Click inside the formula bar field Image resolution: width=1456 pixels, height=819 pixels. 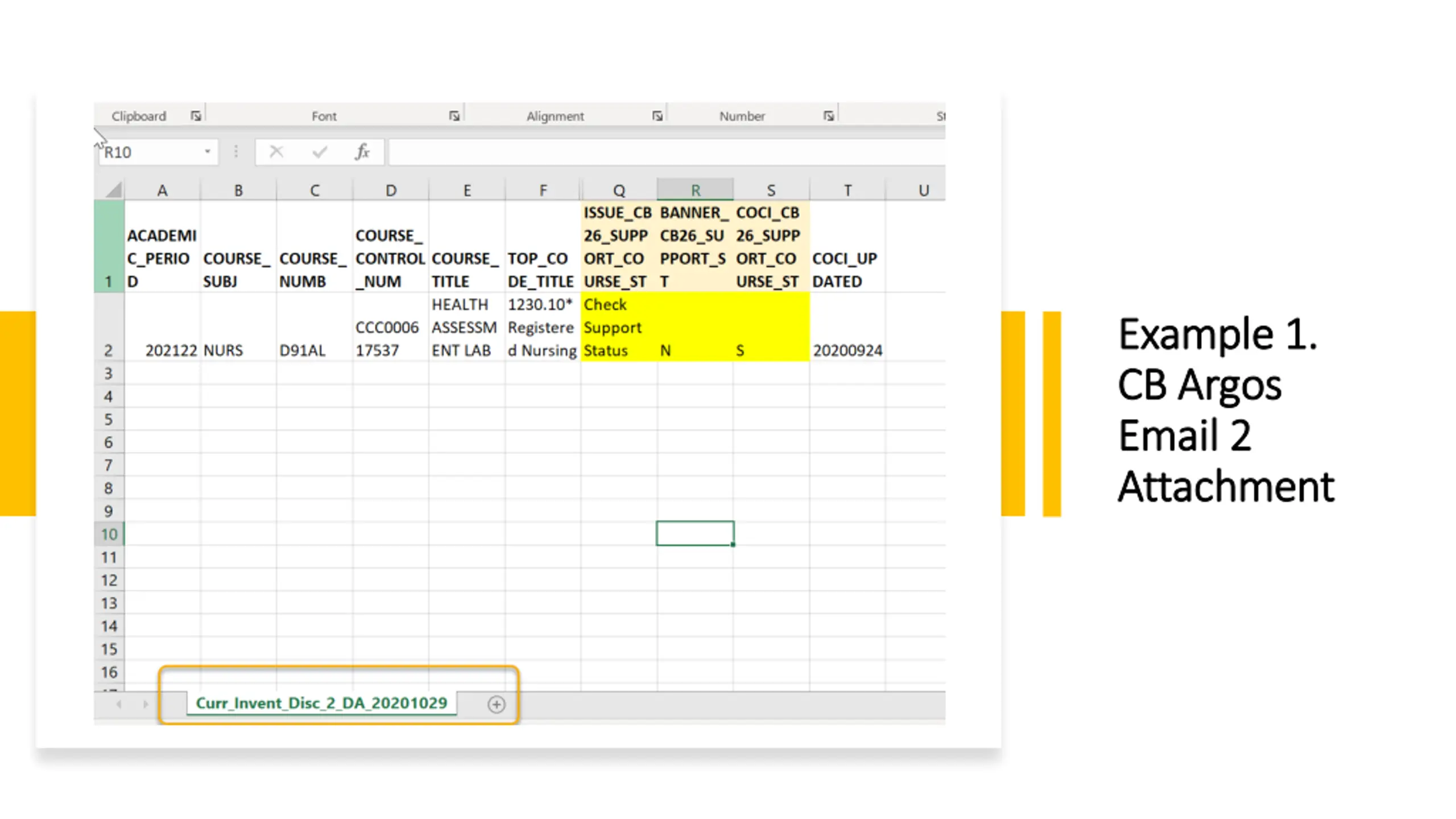pyautogui.click(x=667, y=152)
